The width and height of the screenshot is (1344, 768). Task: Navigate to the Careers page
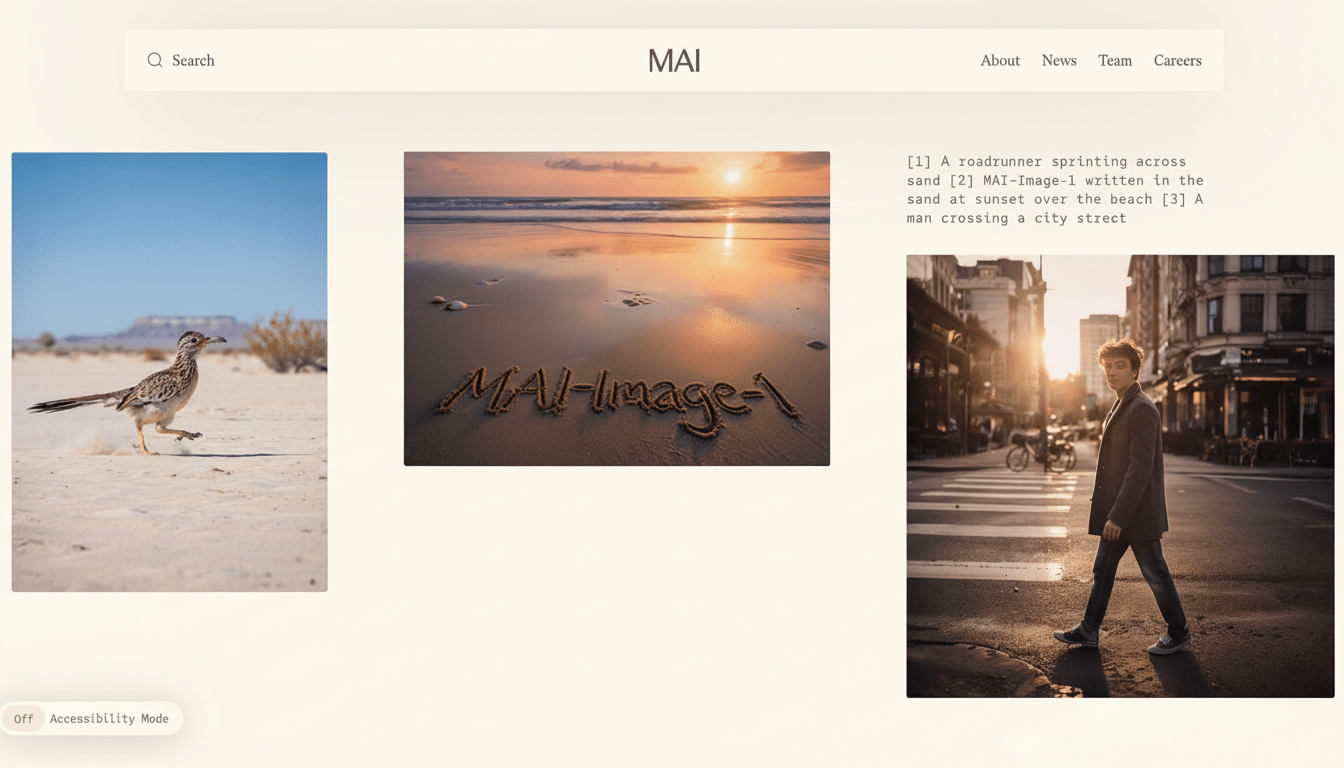[1177, 60]
